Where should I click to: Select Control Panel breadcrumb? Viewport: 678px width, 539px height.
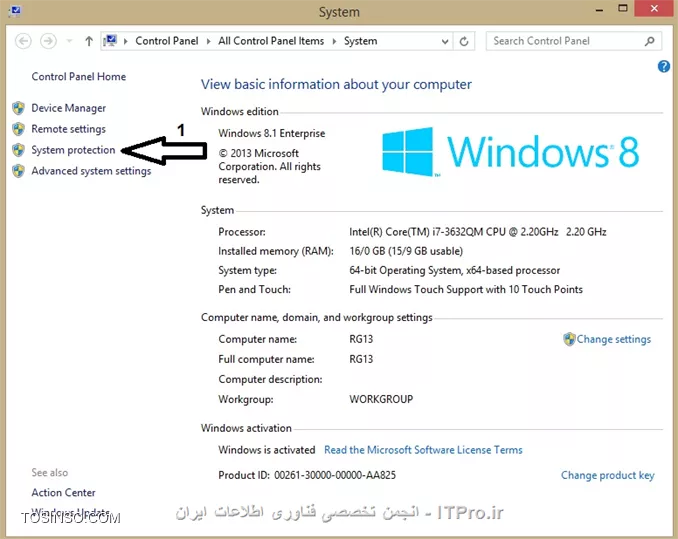(x=166, y=41)
